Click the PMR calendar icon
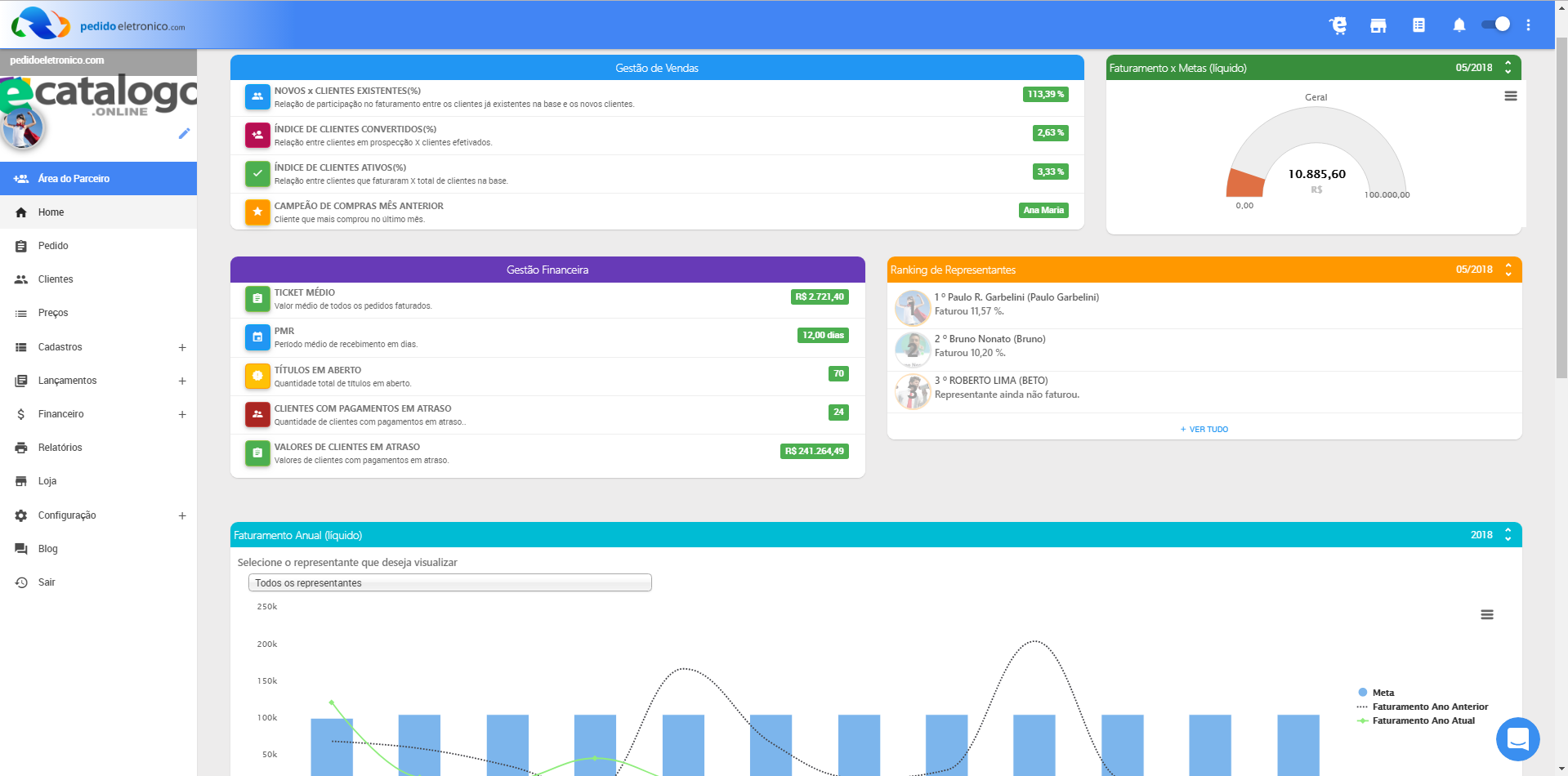This screenshot has height=776, width=1568. click(x=257, y=337)
